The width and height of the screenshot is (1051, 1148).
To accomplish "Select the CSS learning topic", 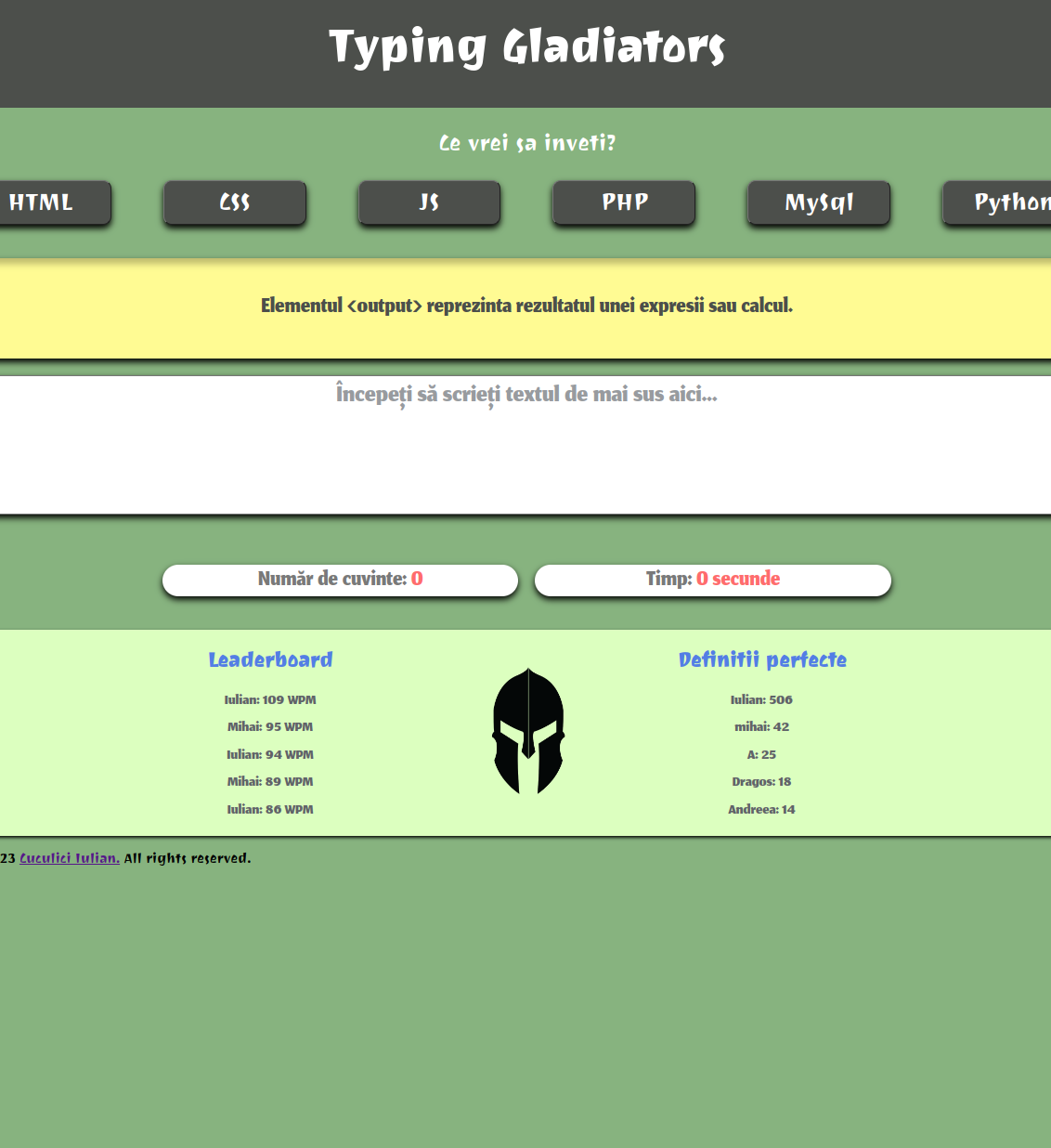I will (x=234, y=202).
